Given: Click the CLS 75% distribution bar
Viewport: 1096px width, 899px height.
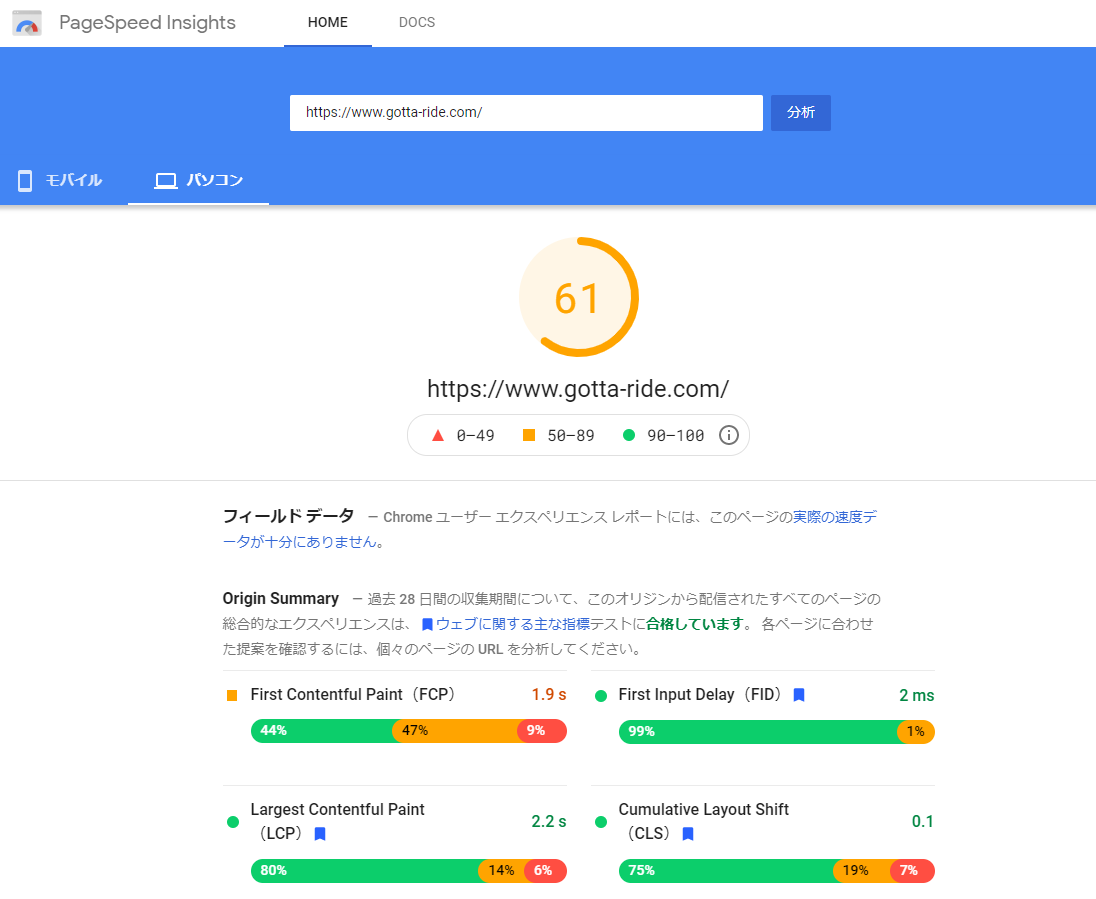Looking at the screenshot, I should tap(777, 871).
